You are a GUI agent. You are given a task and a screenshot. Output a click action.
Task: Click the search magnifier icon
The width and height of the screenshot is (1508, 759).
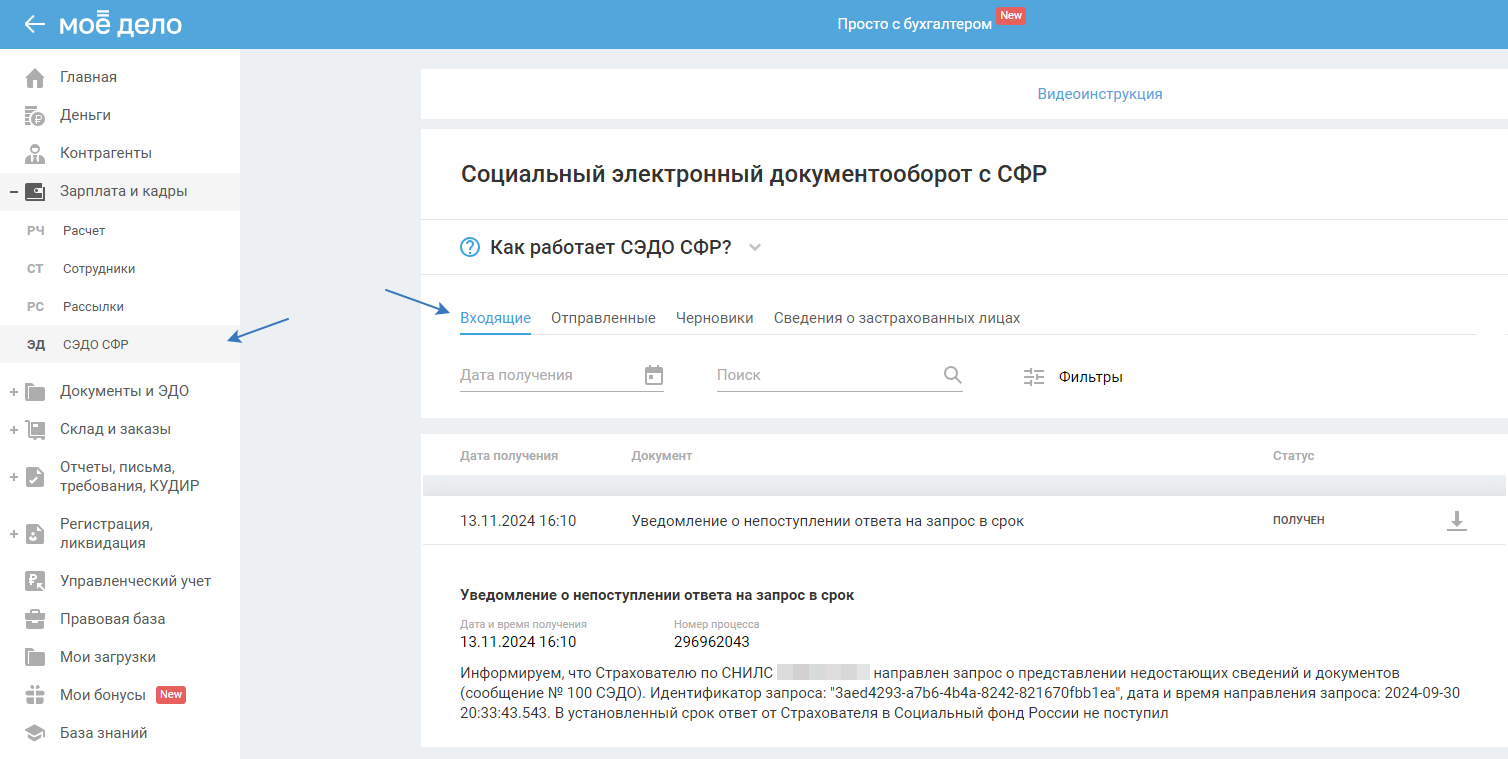pyautogui.click(x=953, y=375)
